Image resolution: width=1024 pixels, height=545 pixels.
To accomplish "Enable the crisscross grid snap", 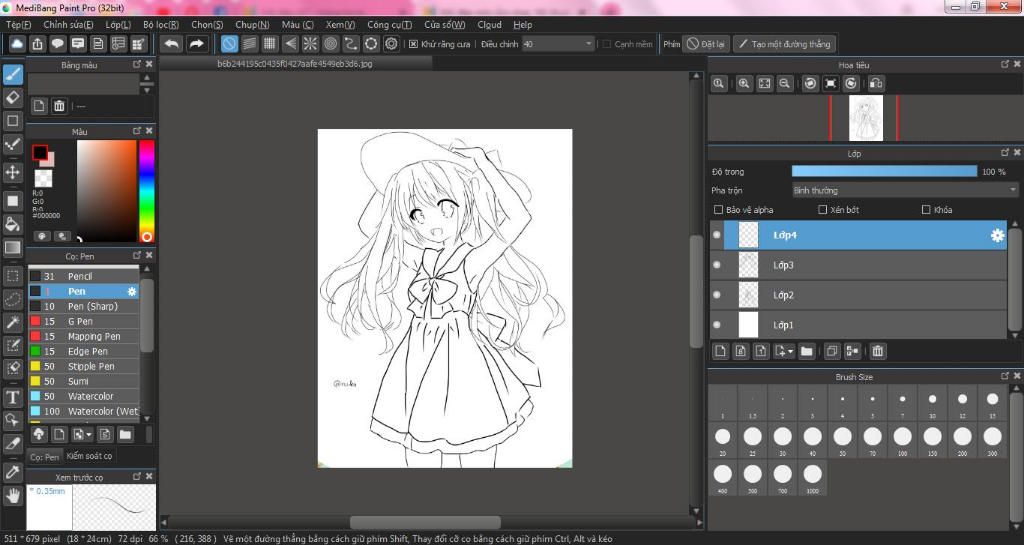I will click(270, 44).
